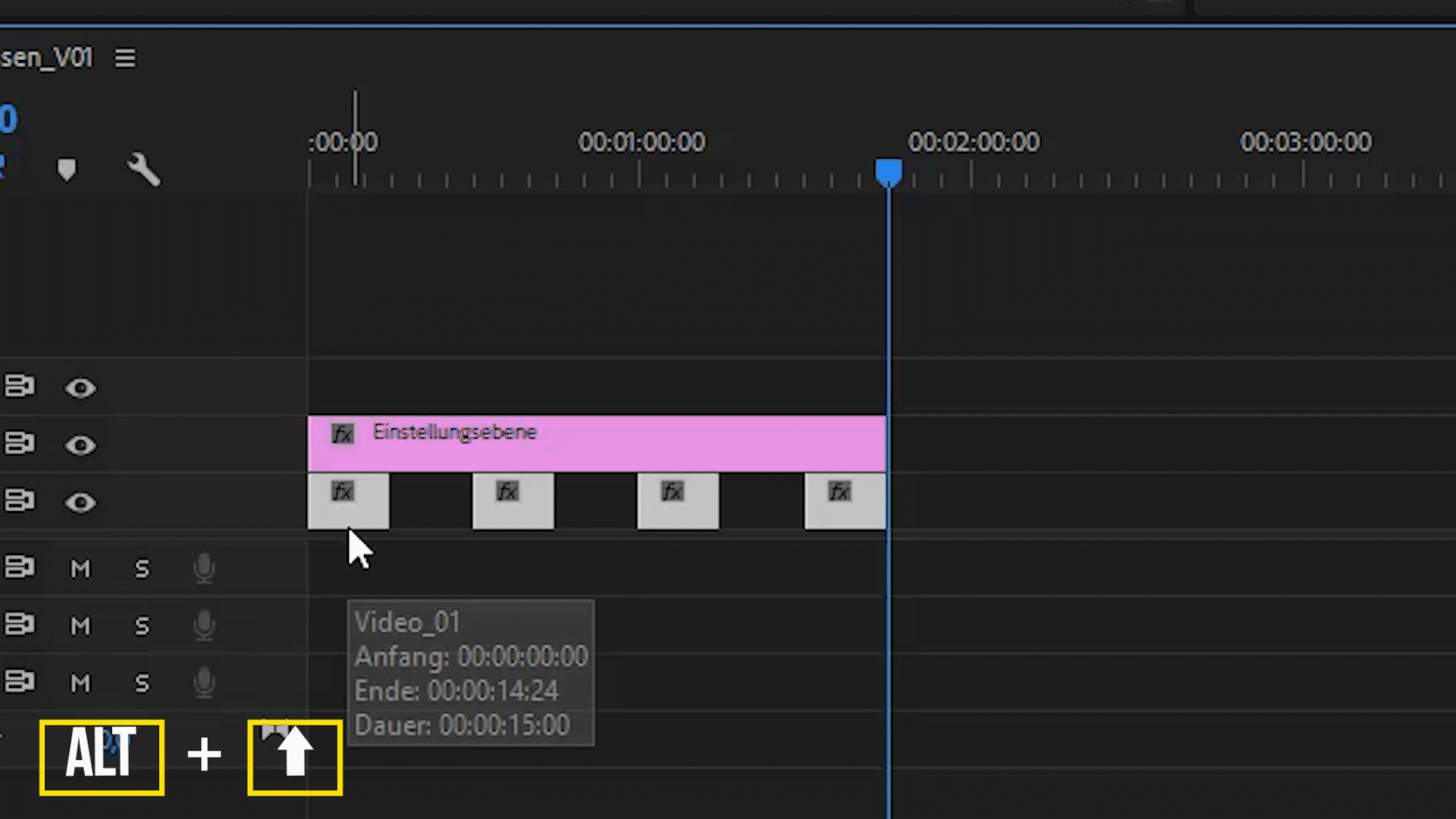Click the blue playhead handle in ruler
Image resolution: width=1456 pixels, height=819 pixels.
(888, 171)
